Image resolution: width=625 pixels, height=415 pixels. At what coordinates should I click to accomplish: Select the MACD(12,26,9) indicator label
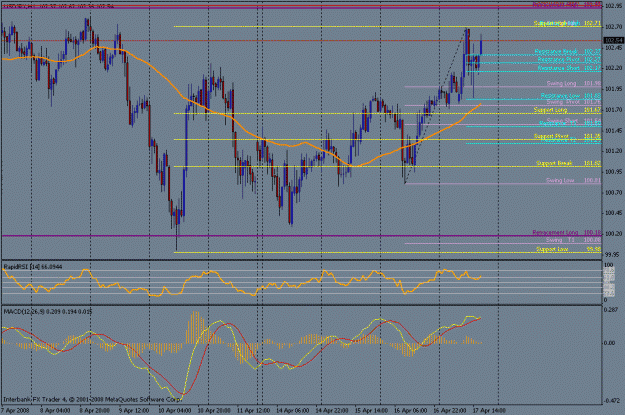pos(47,311)
